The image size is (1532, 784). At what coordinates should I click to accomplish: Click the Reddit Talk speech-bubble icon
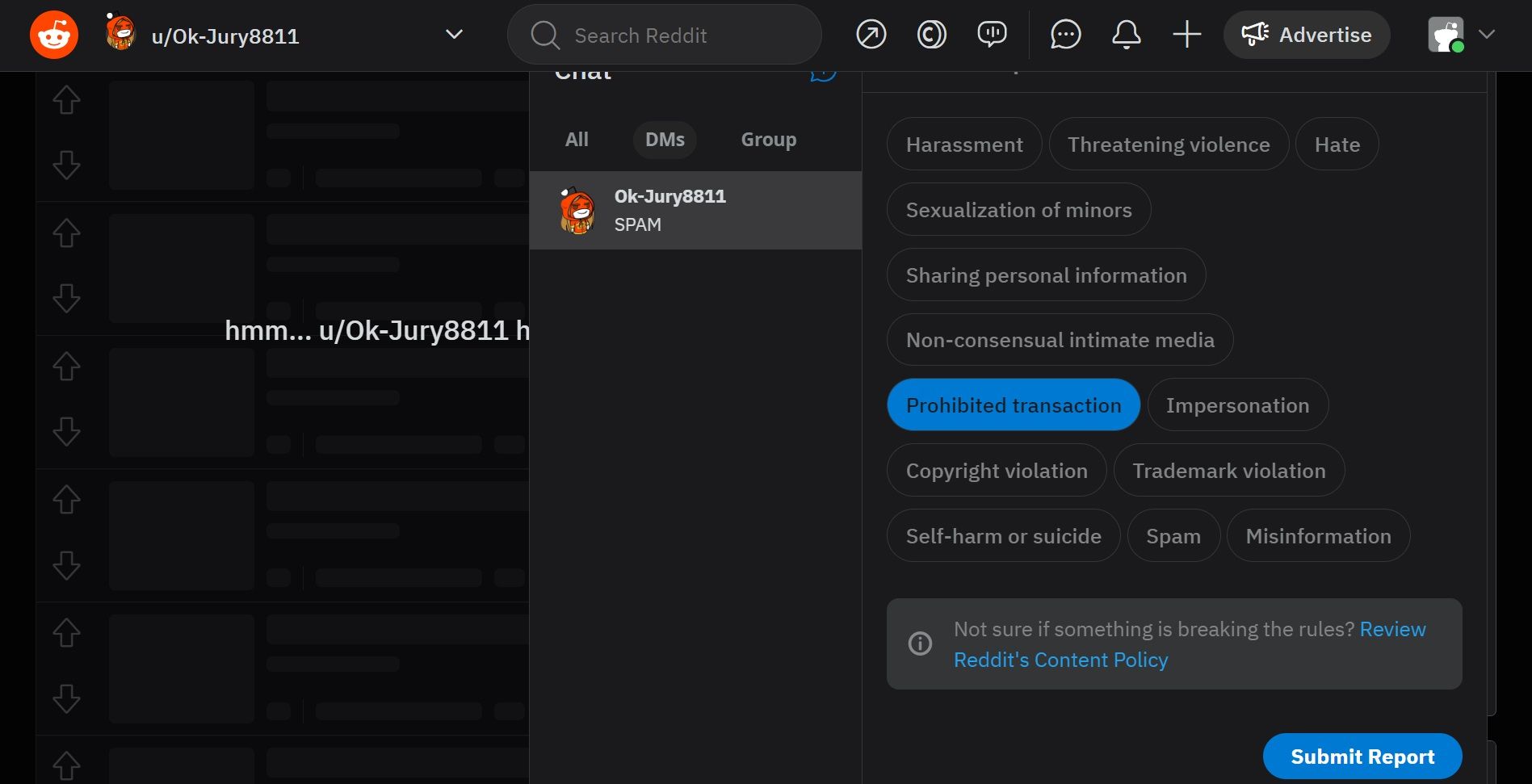991,34
